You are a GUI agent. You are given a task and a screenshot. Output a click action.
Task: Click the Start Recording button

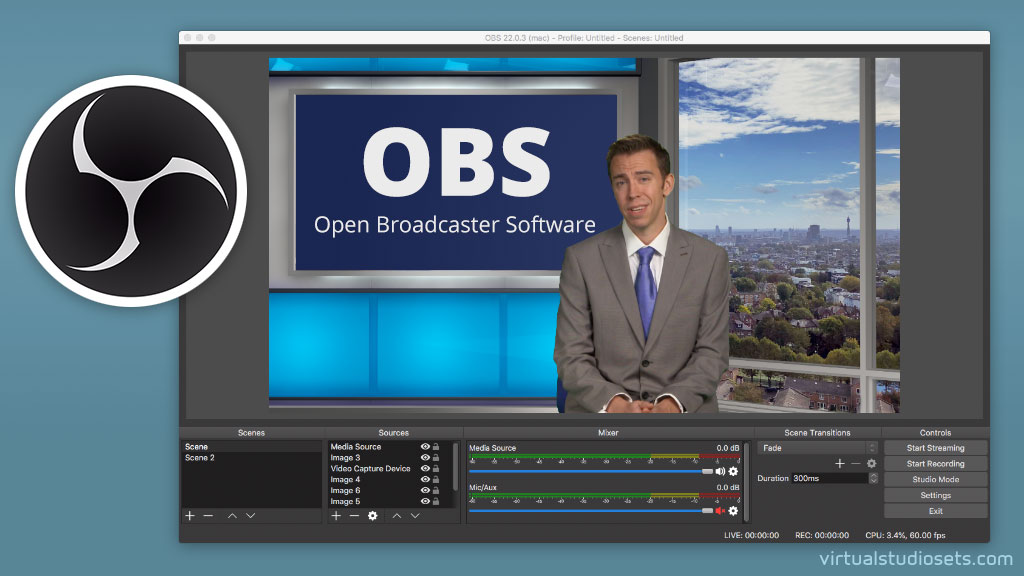click(x=935, y=464)
